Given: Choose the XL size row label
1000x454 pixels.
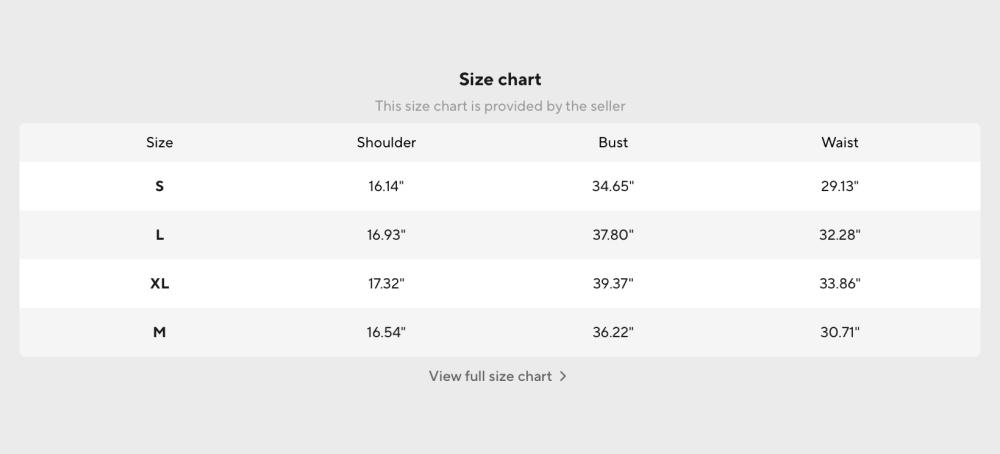Looking at the screenshot, I should point(159,284).
